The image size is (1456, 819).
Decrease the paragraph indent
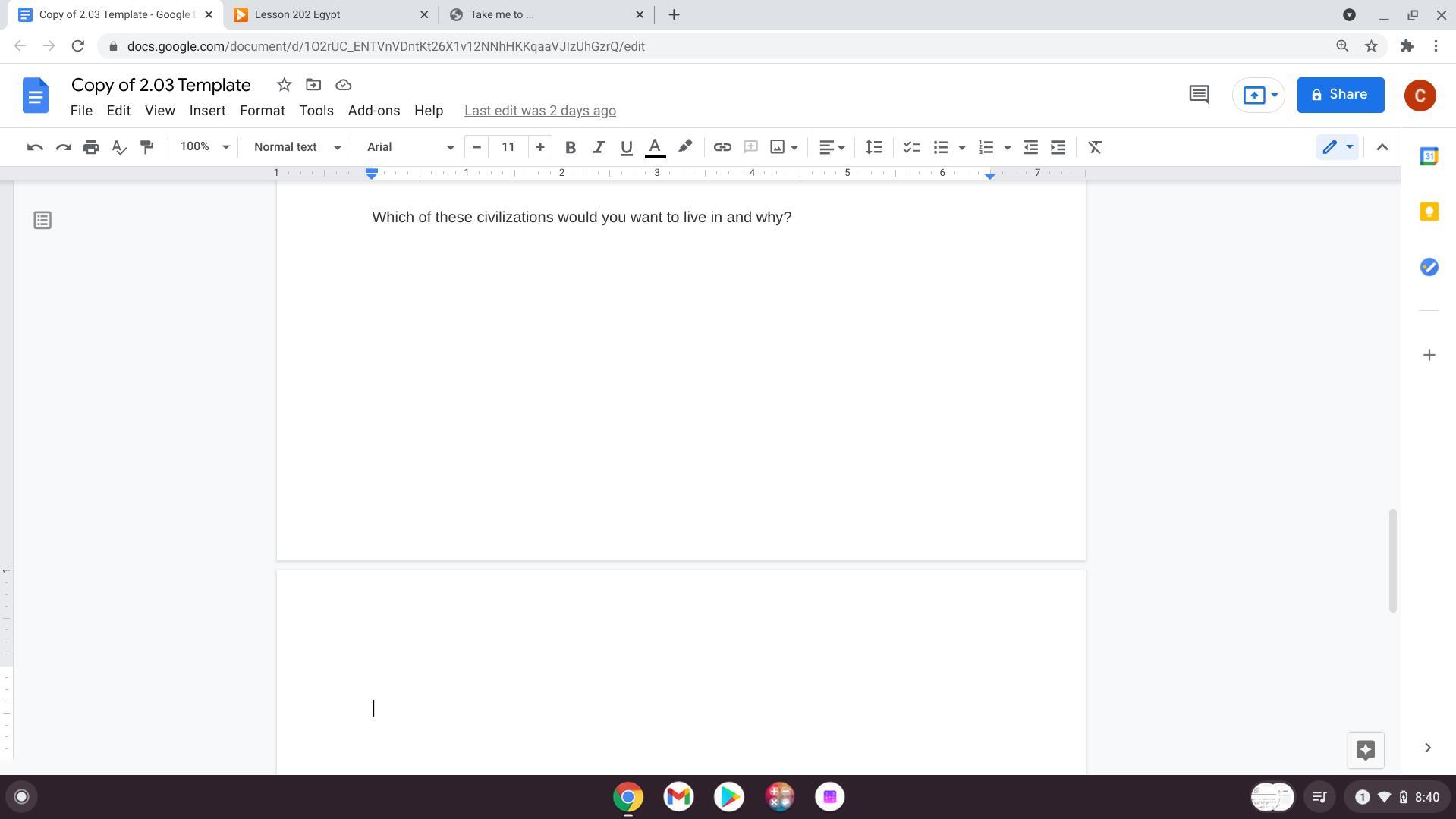point(1030,147)
